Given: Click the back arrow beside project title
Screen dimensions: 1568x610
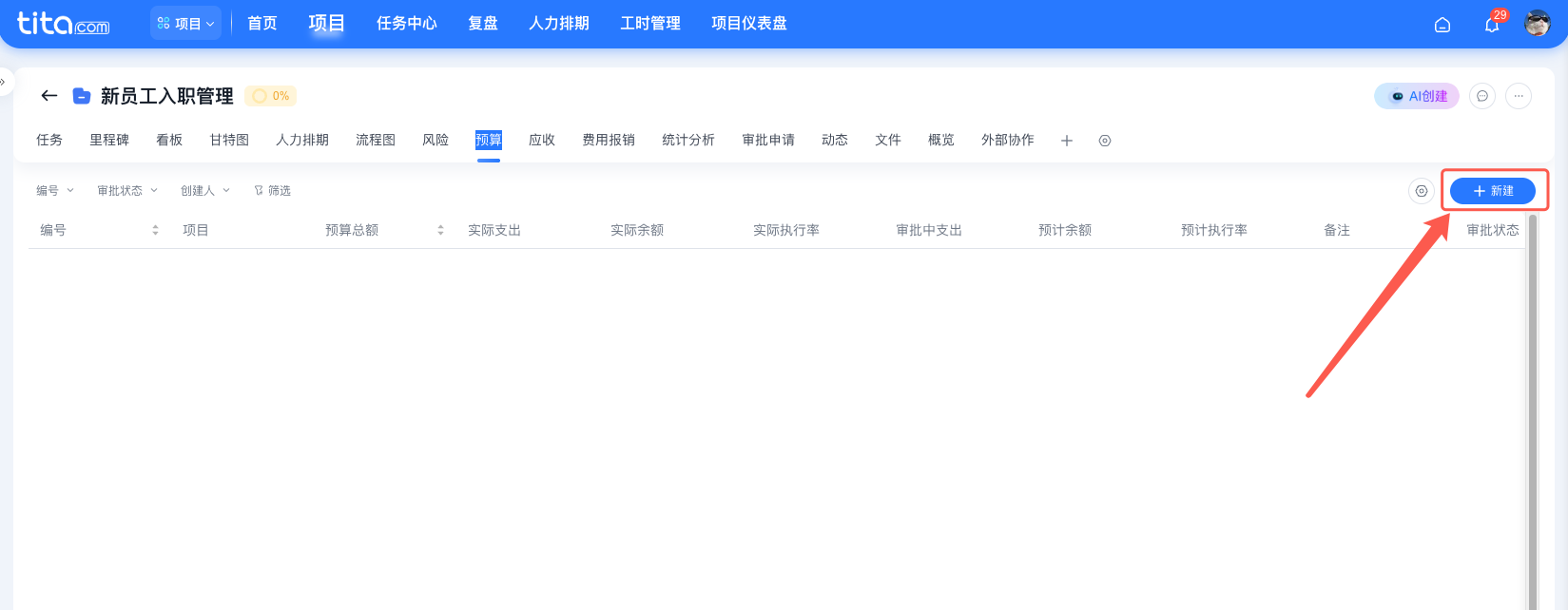Looking at the screenshot, I should (49, 96).
